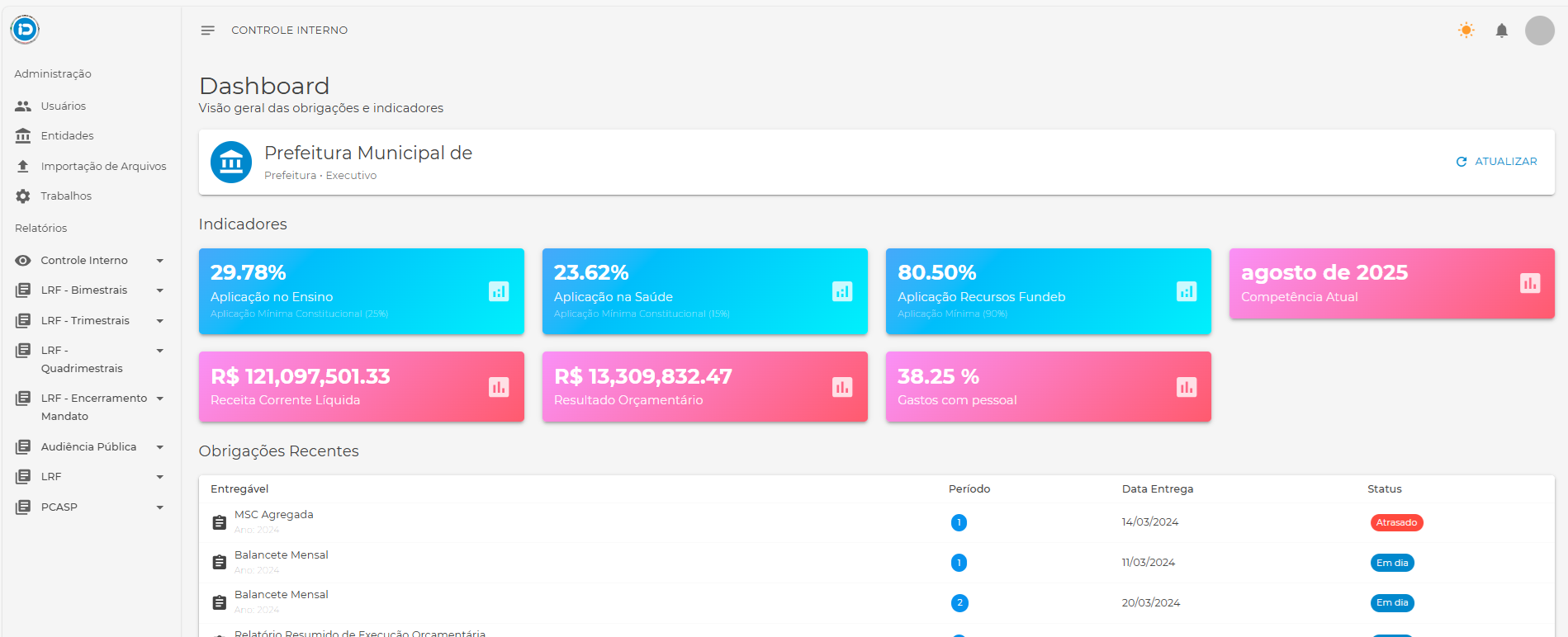
Task: Expand the Controle Interno menu
Action: coord(89,261)
